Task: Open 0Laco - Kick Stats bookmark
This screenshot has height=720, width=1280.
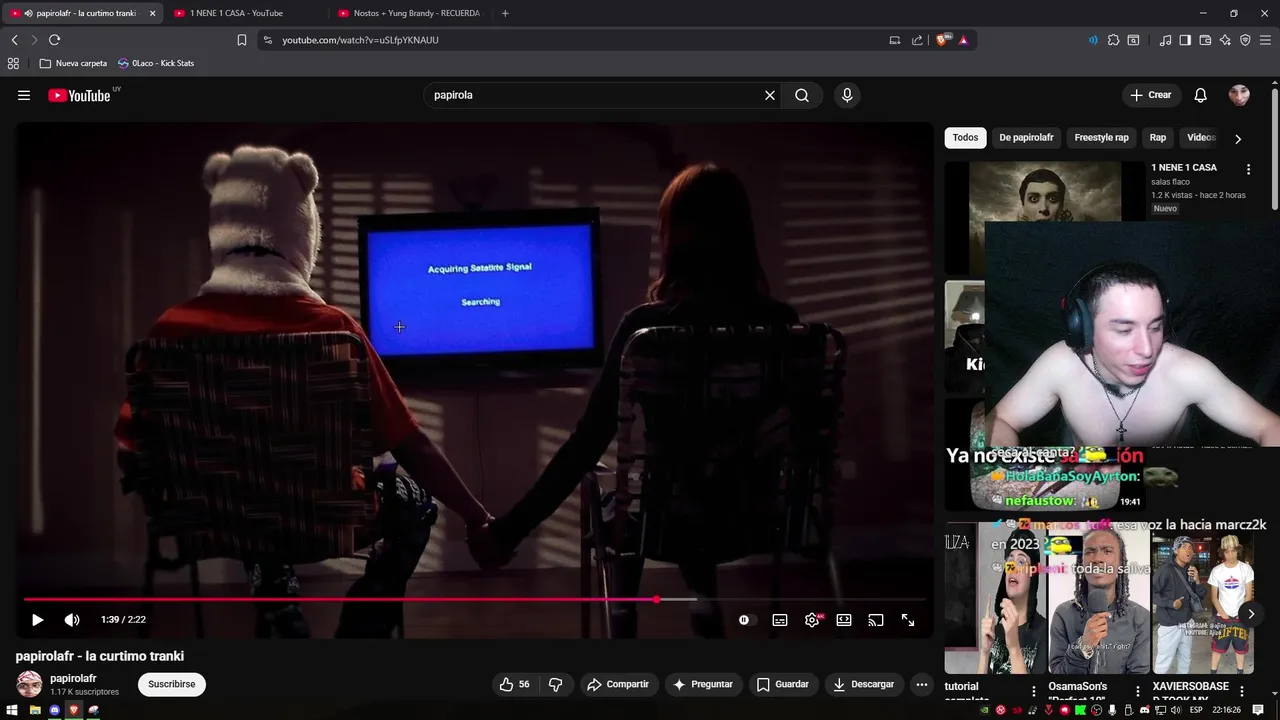Action: 155,63
